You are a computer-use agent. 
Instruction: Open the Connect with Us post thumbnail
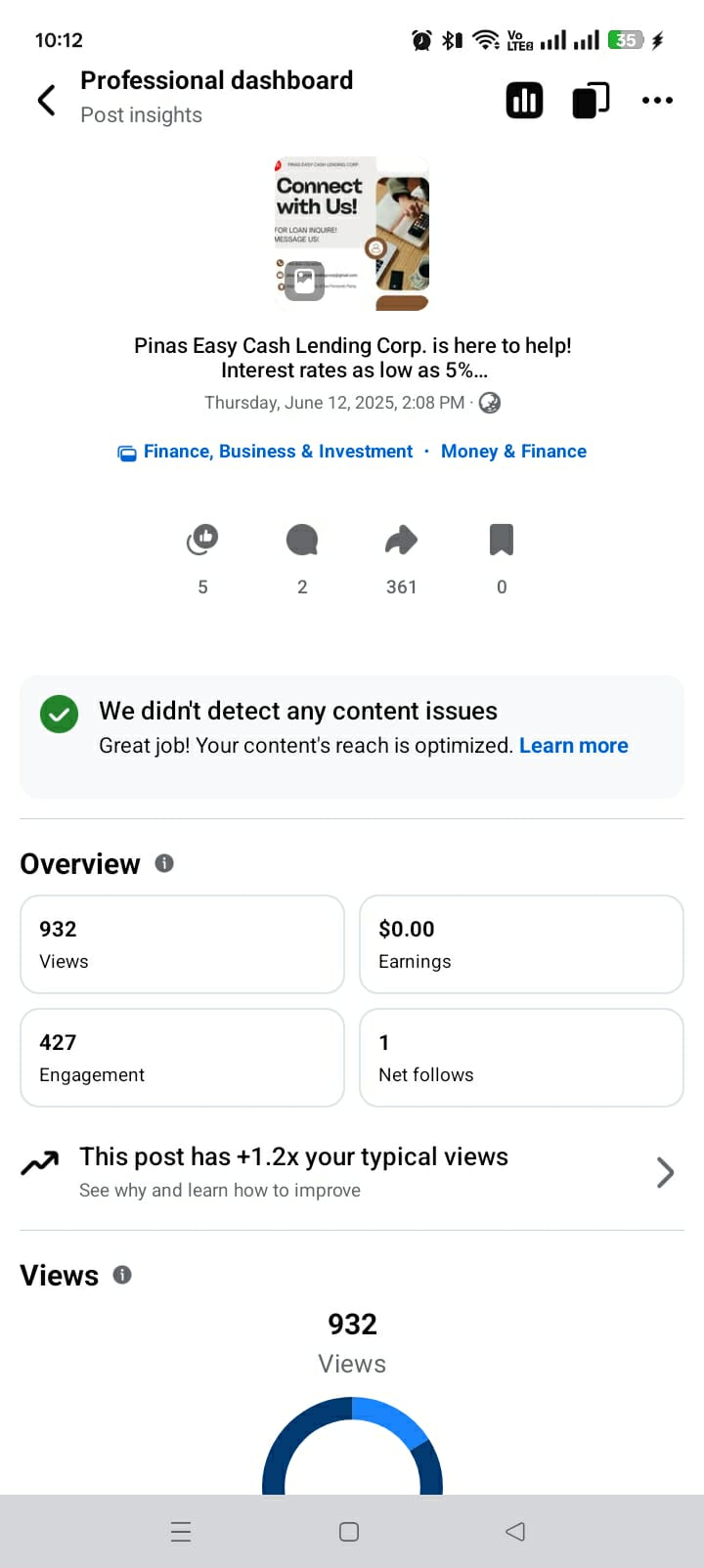tap(352, 234)
